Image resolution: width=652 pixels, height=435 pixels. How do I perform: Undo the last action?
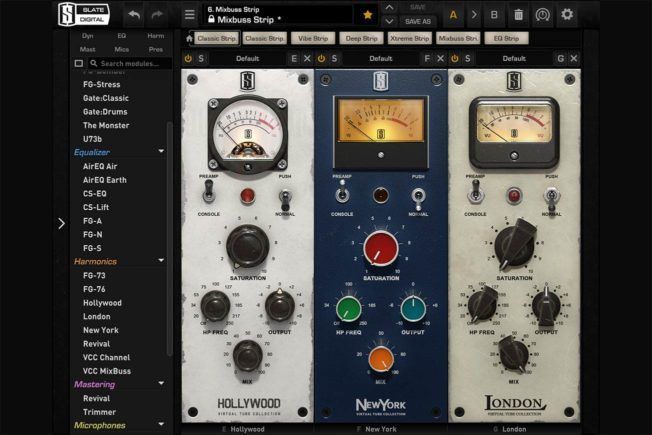[x=134, y=15]
